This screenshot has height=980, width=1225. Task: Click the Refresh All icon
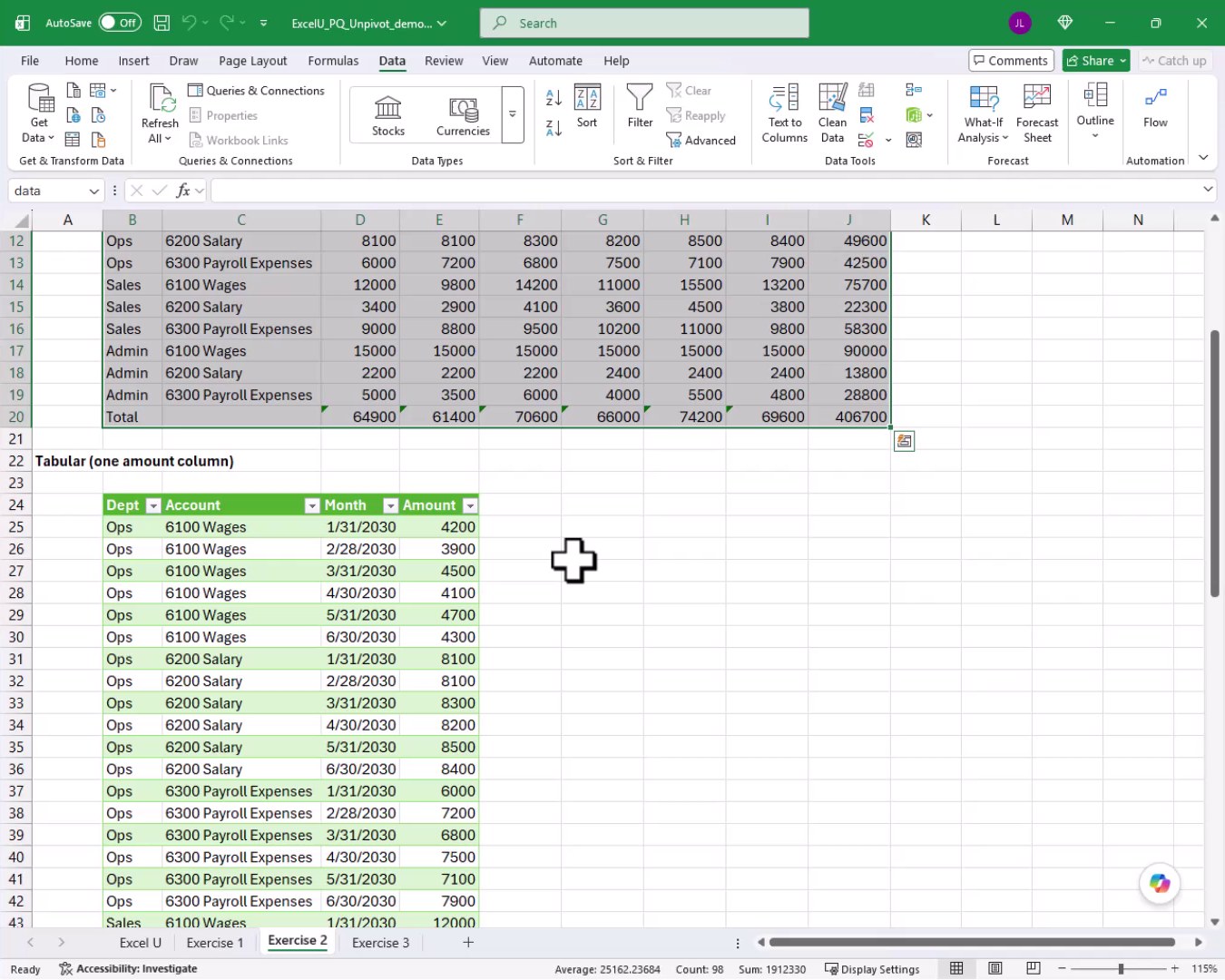tap(161, 99)
